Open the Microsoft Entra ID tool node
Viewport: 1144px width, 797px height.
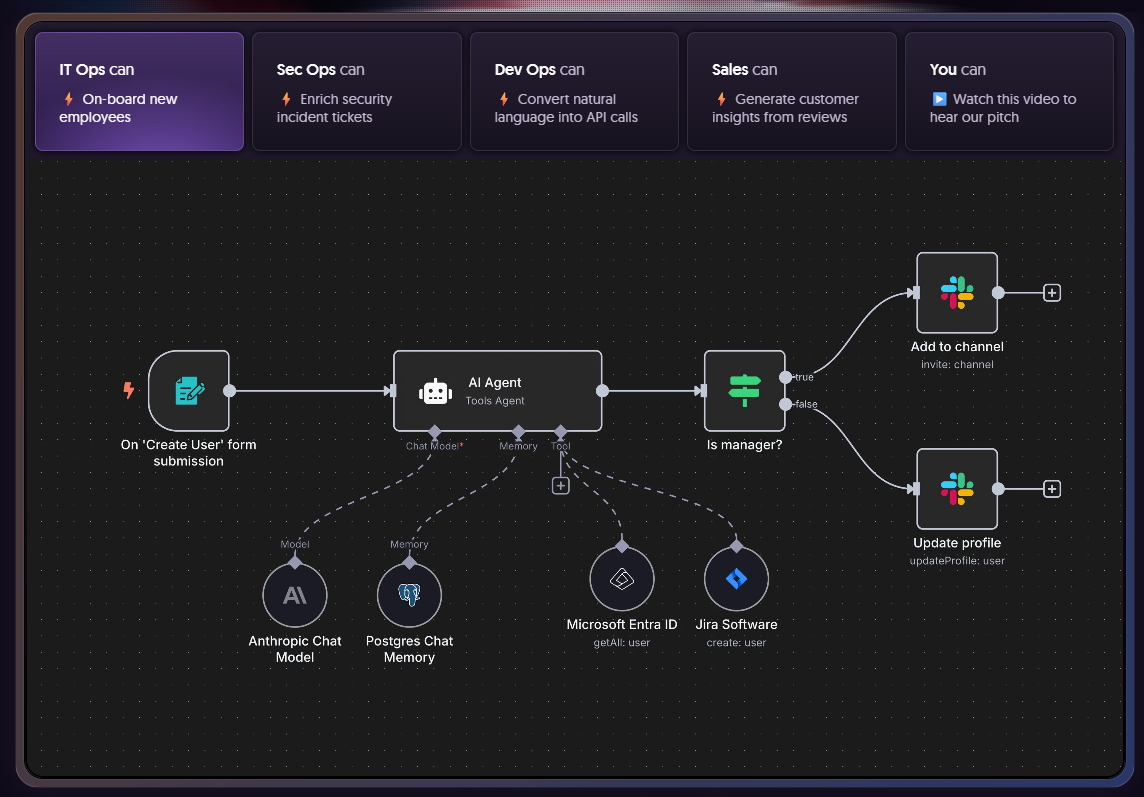[x=621, y=579]
